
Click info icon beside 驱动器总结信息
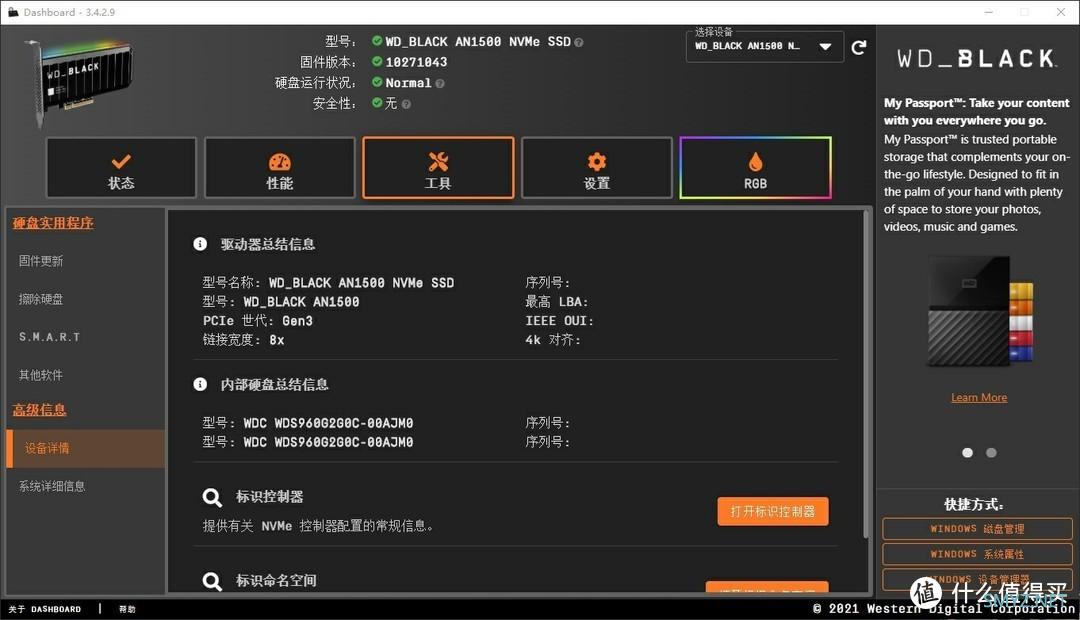200,244
